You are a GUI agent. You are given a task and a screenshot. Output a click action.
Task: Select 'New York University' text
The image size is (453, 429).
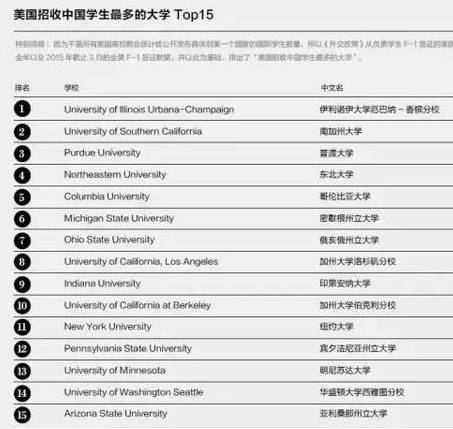pos(108,327)
